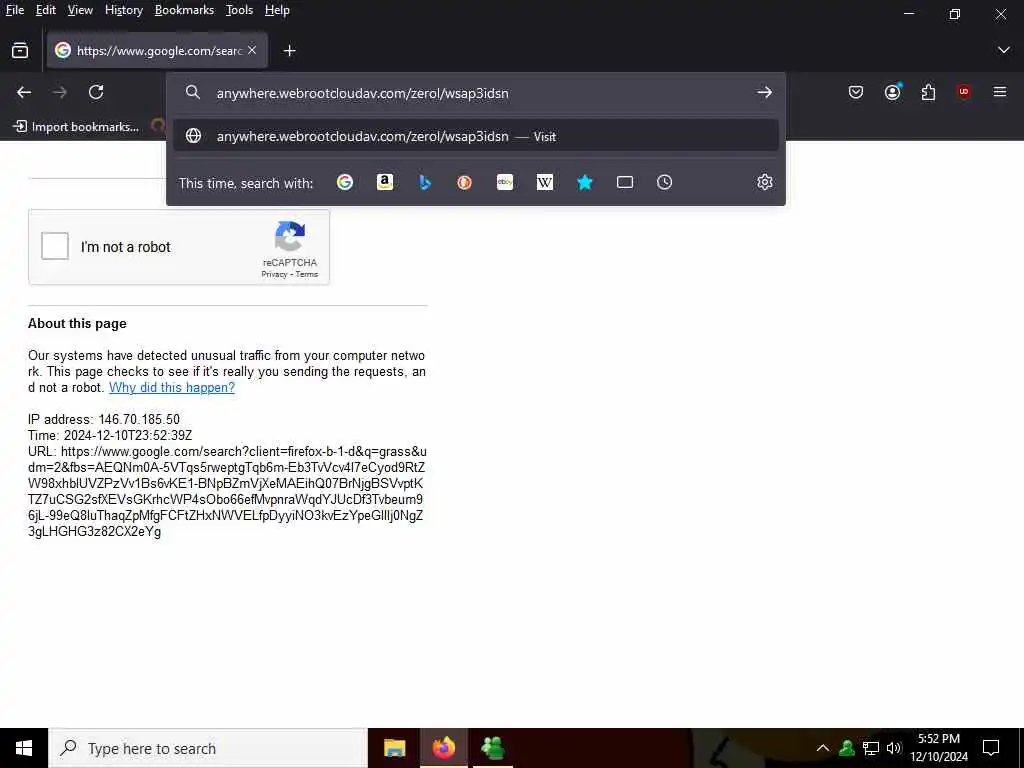Click the Type here to search box
The width and height of the screenshot is (1024, 768).
tap(208, 748)
